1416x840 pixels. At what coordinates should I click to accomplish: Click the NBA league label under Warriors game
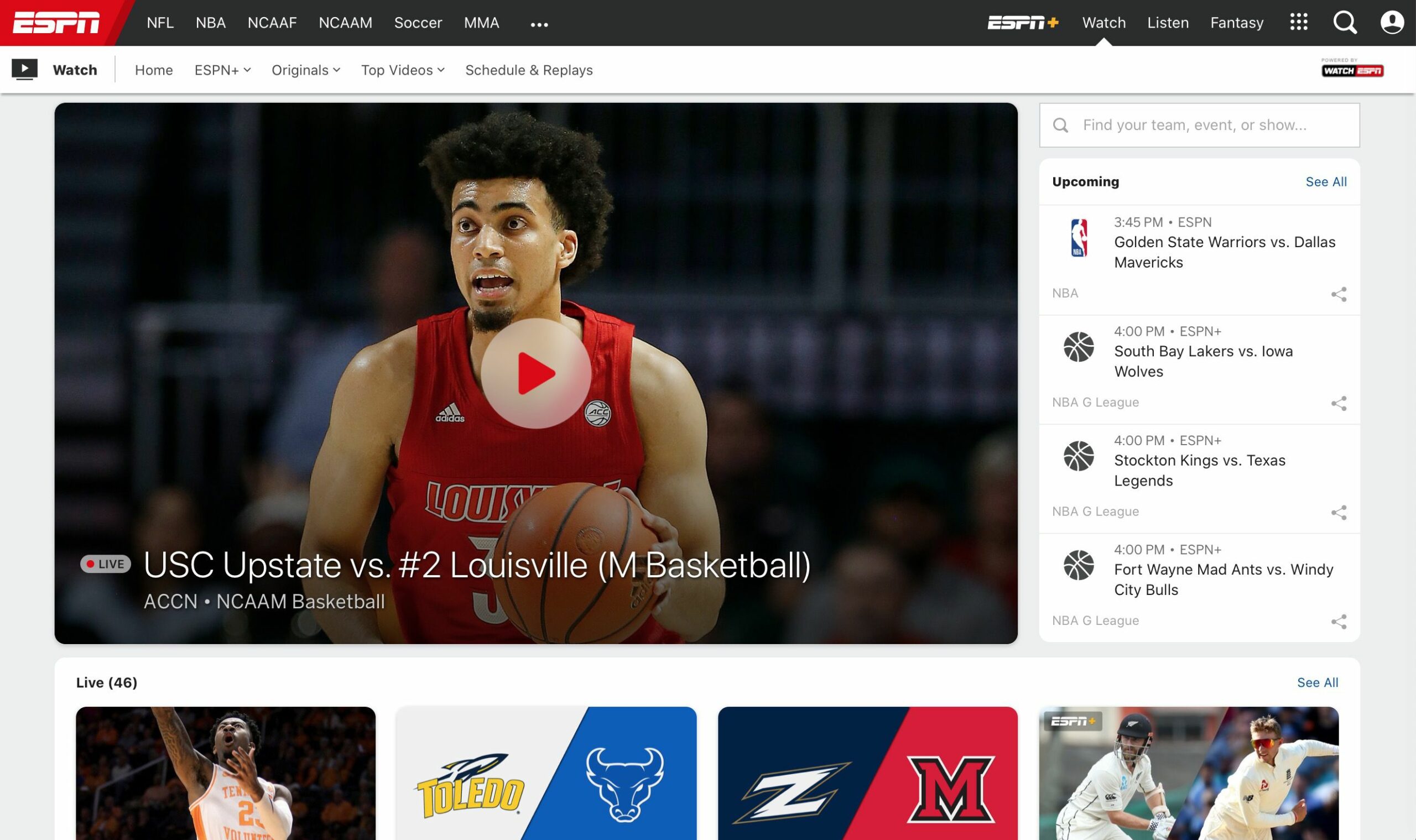(1065, 293)
